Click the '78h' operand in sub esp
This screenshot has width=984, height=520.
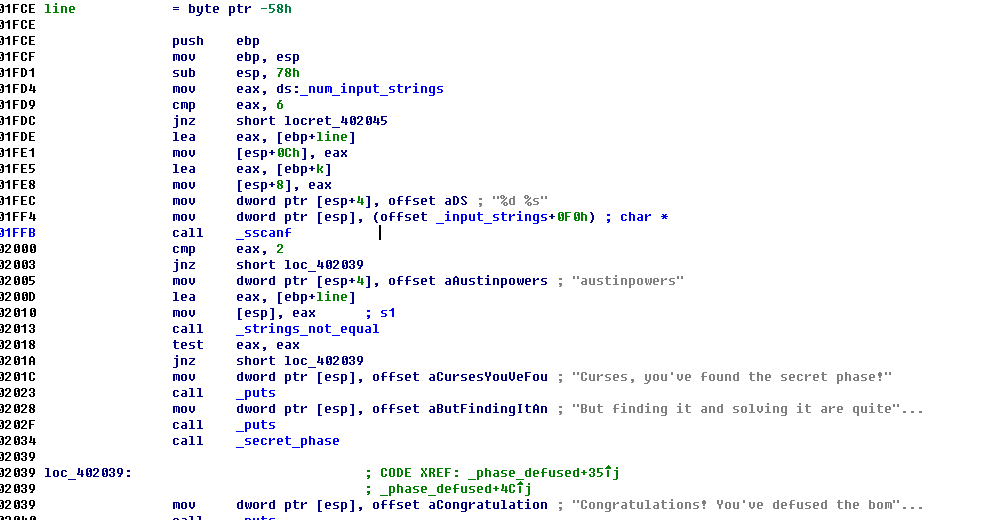click(x=287, y=73)
